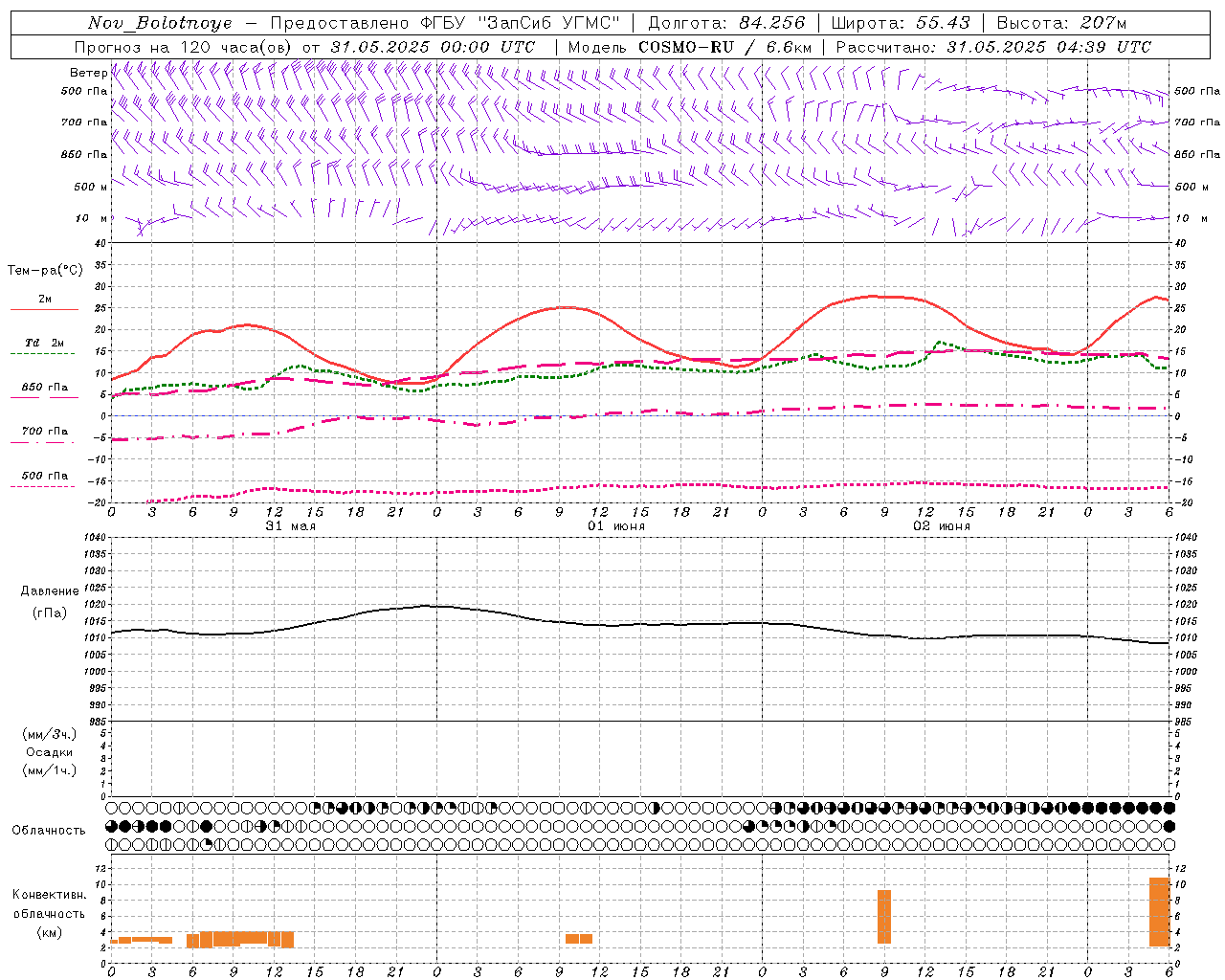Click the (гПа) pressure unit label
The width and height of the screenshot is (1225, 980).
point(50,612)
